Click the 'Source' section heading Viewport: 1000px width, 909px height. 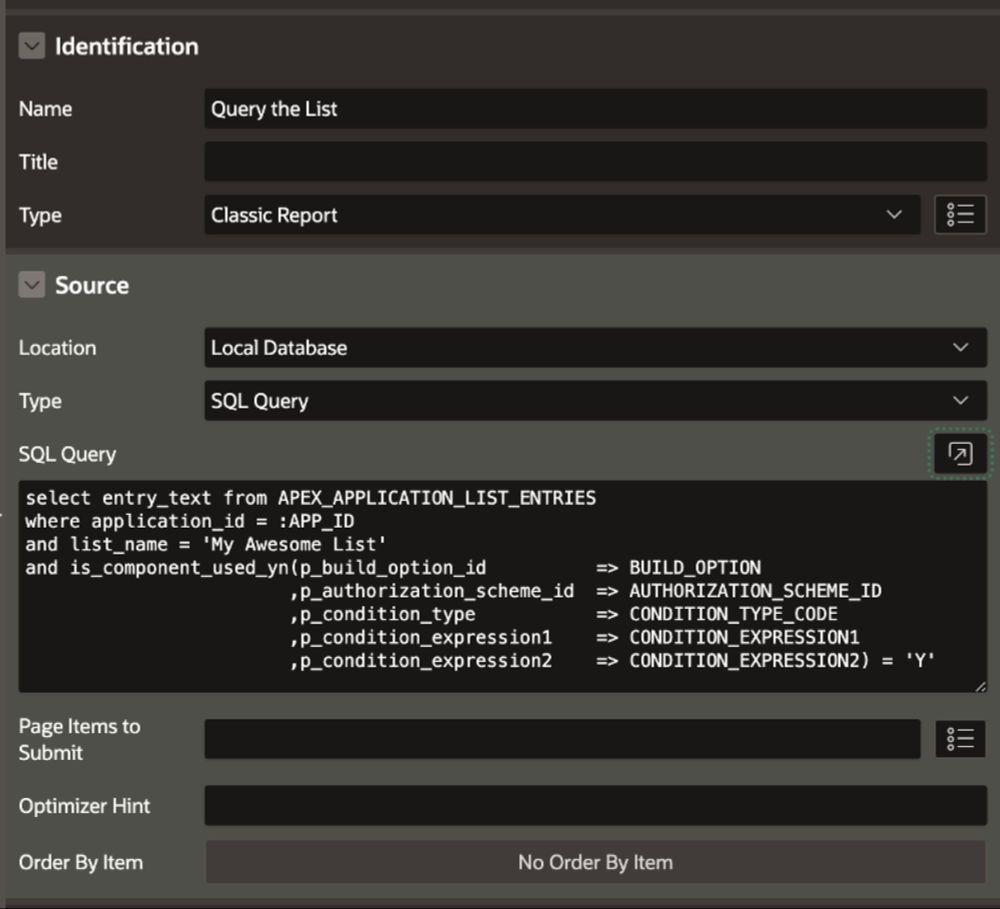click(x=92, y=285)
